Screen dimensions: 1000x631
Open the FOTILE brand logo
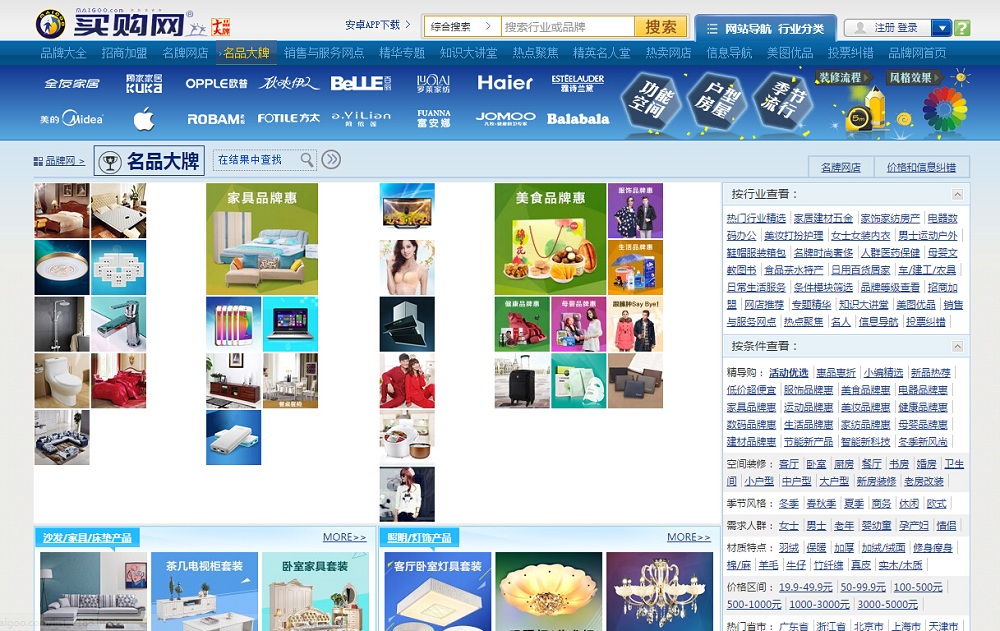288,118
